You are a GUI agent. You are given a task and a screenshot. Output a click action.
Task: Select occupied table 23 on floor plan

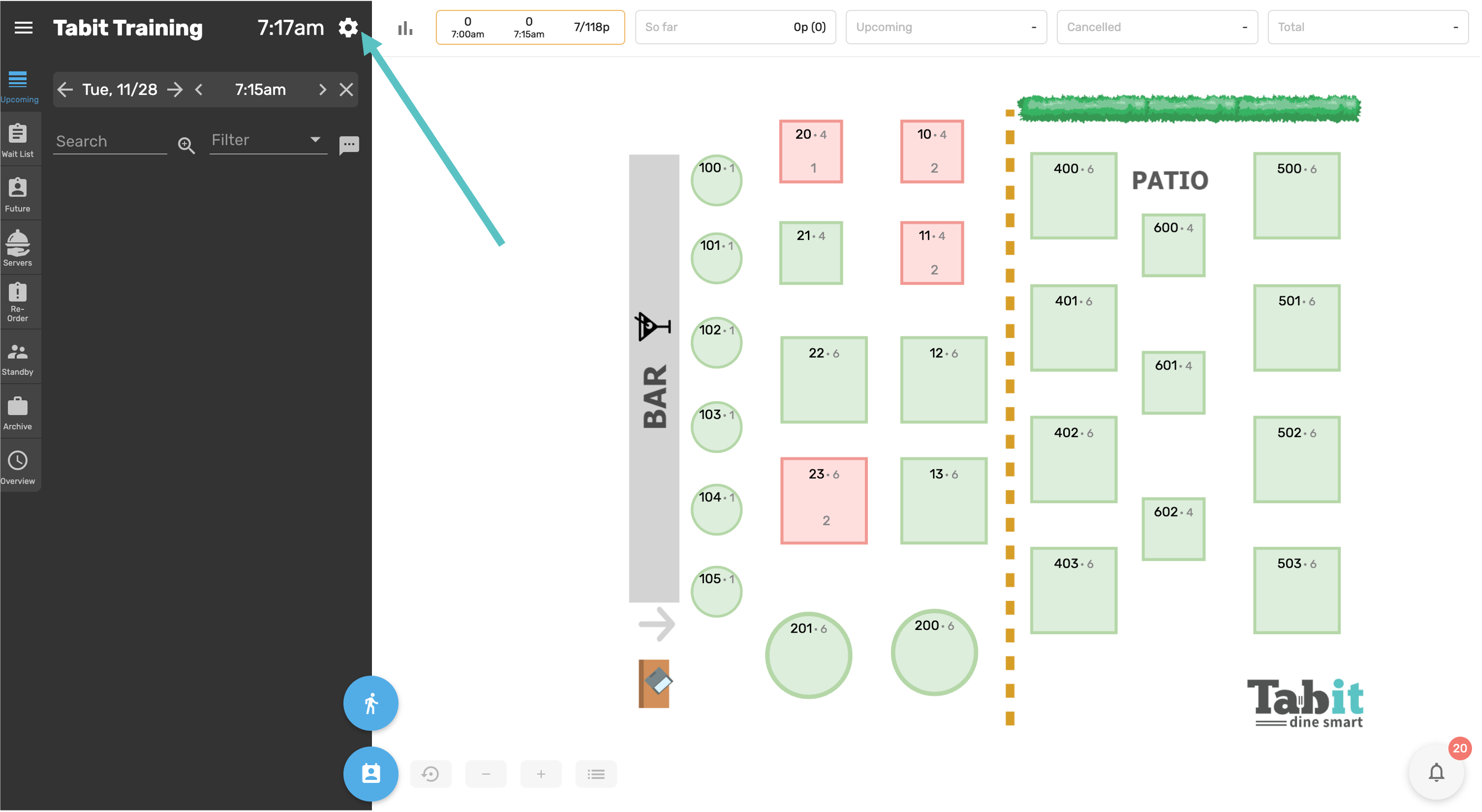[823, 500]
